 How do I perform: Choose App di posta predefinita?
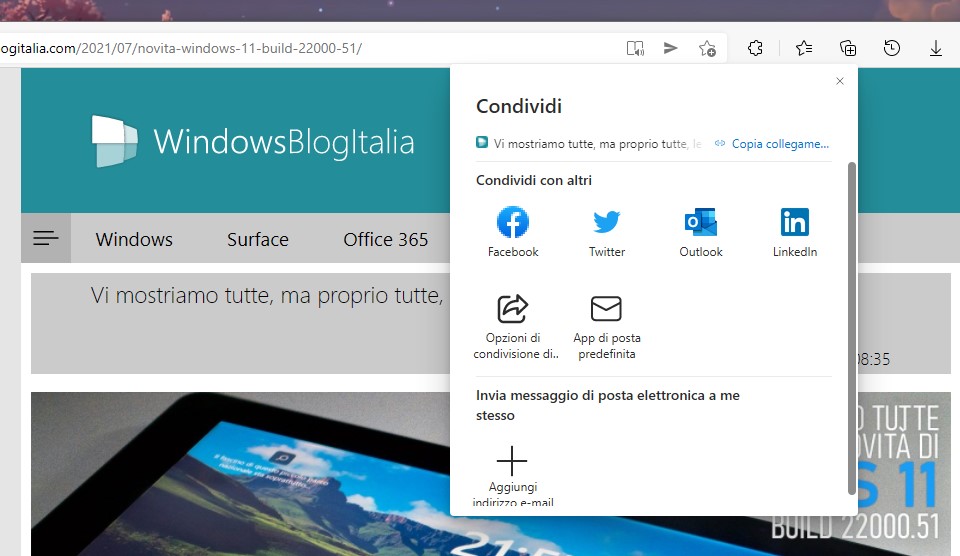point(607,327)
